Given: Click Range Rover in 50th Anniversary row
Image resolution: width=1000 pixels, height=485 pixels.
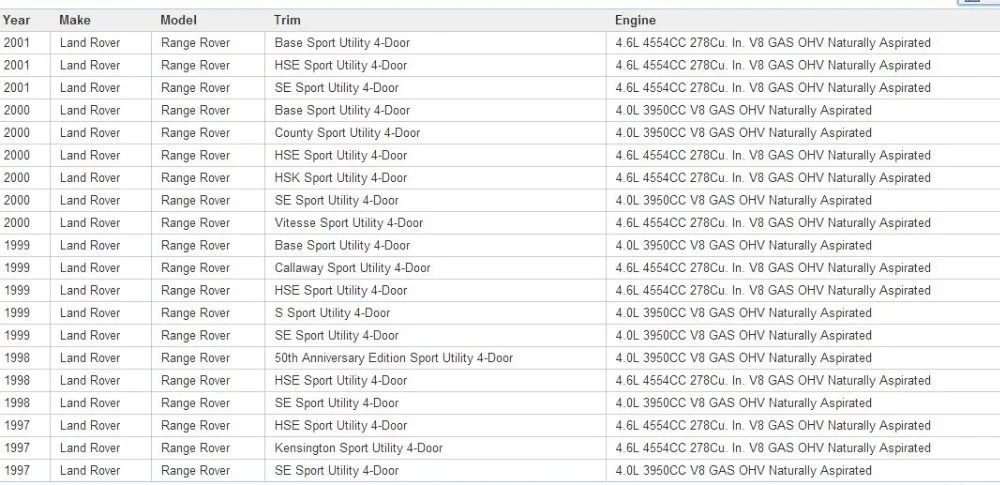Looking at the screenshot, I should pos(195,358).
